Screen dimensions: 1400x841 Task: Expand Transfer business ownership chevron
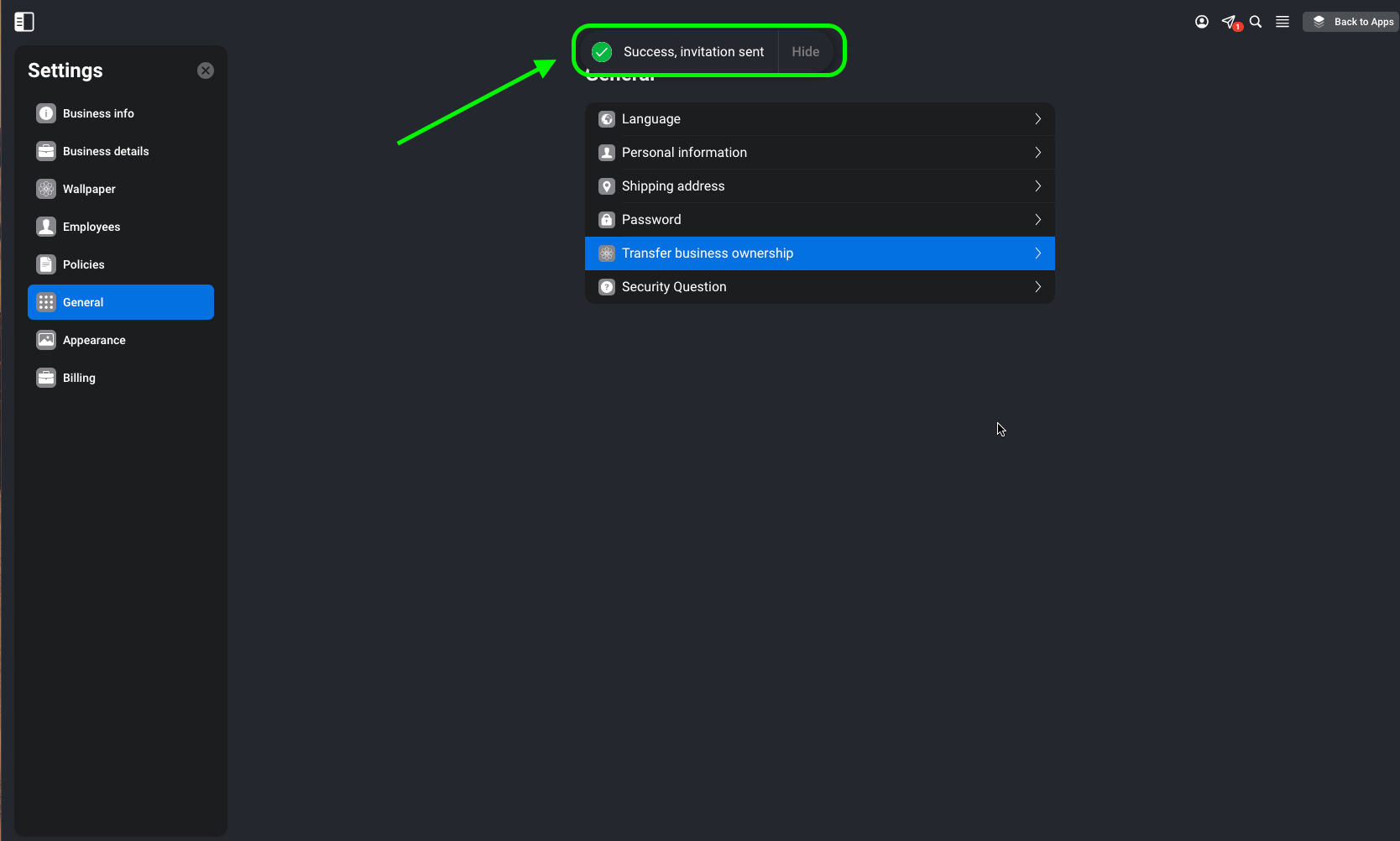pos(1038,253)
